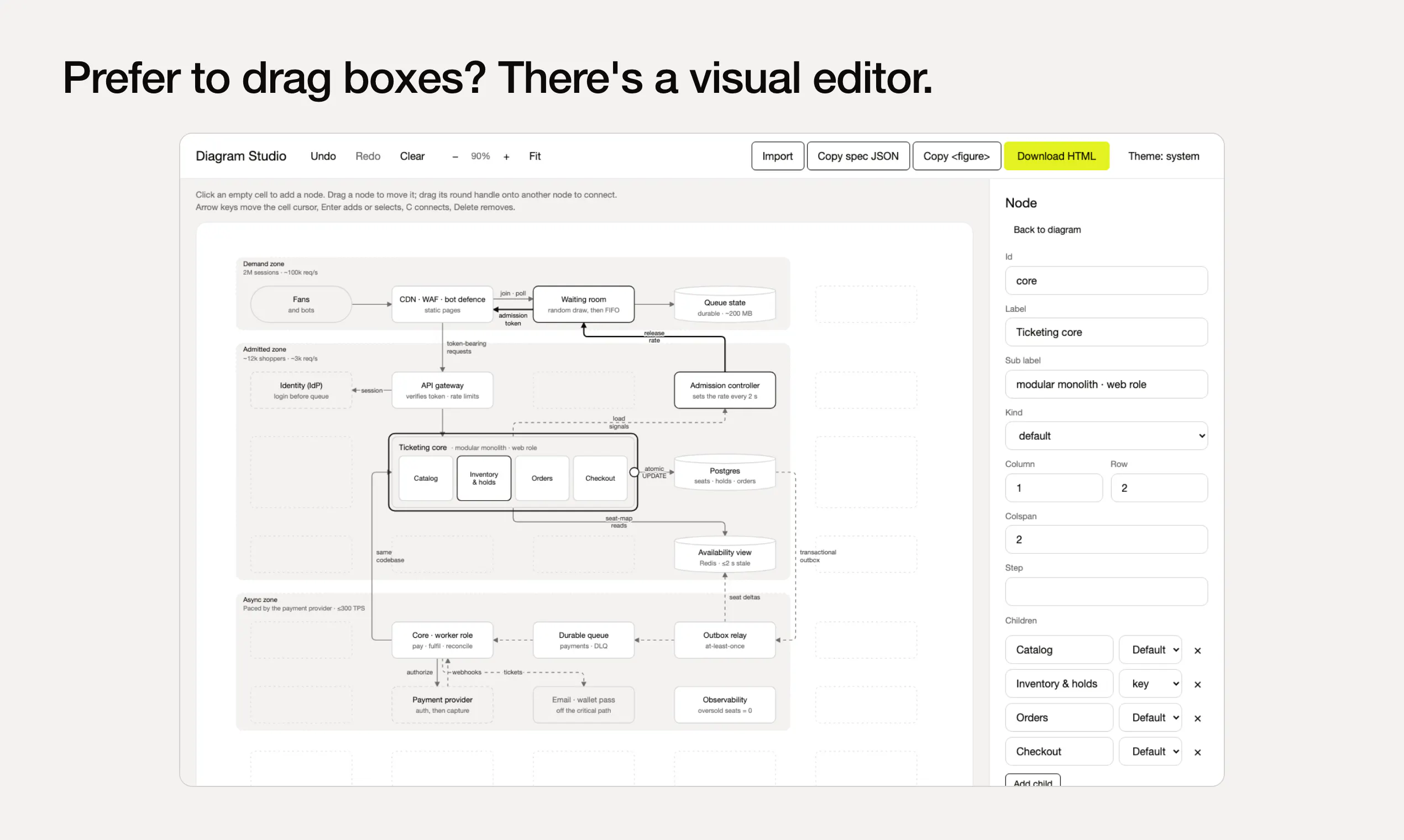This screenshot has height=840, width=1404.
Task: Click Fit to fit the diagram
Action: click(x=535, y=156)
